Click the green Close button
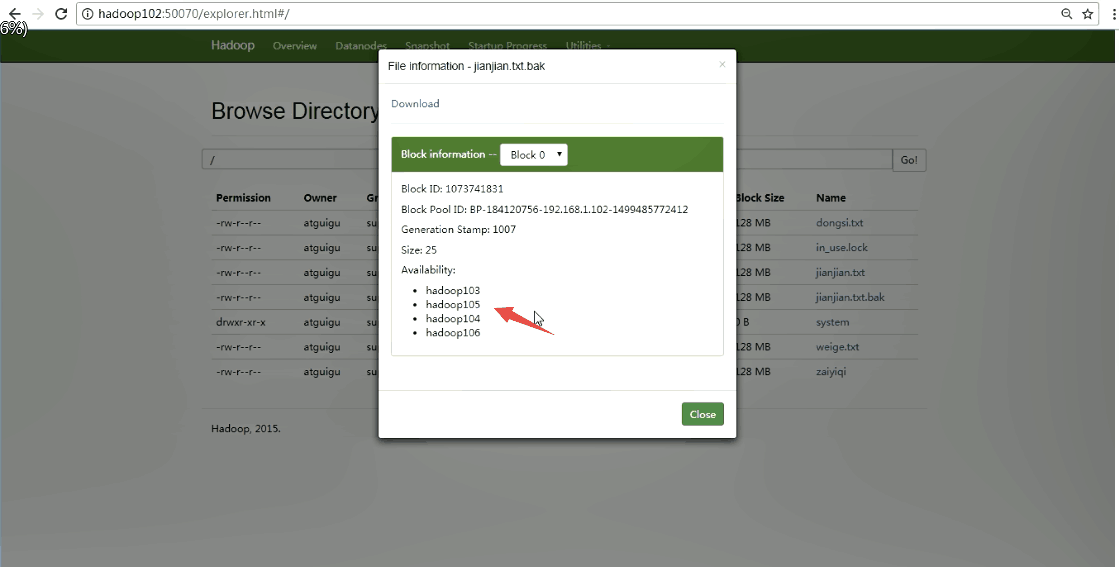 pyautogui.click(x=702, y=414)
